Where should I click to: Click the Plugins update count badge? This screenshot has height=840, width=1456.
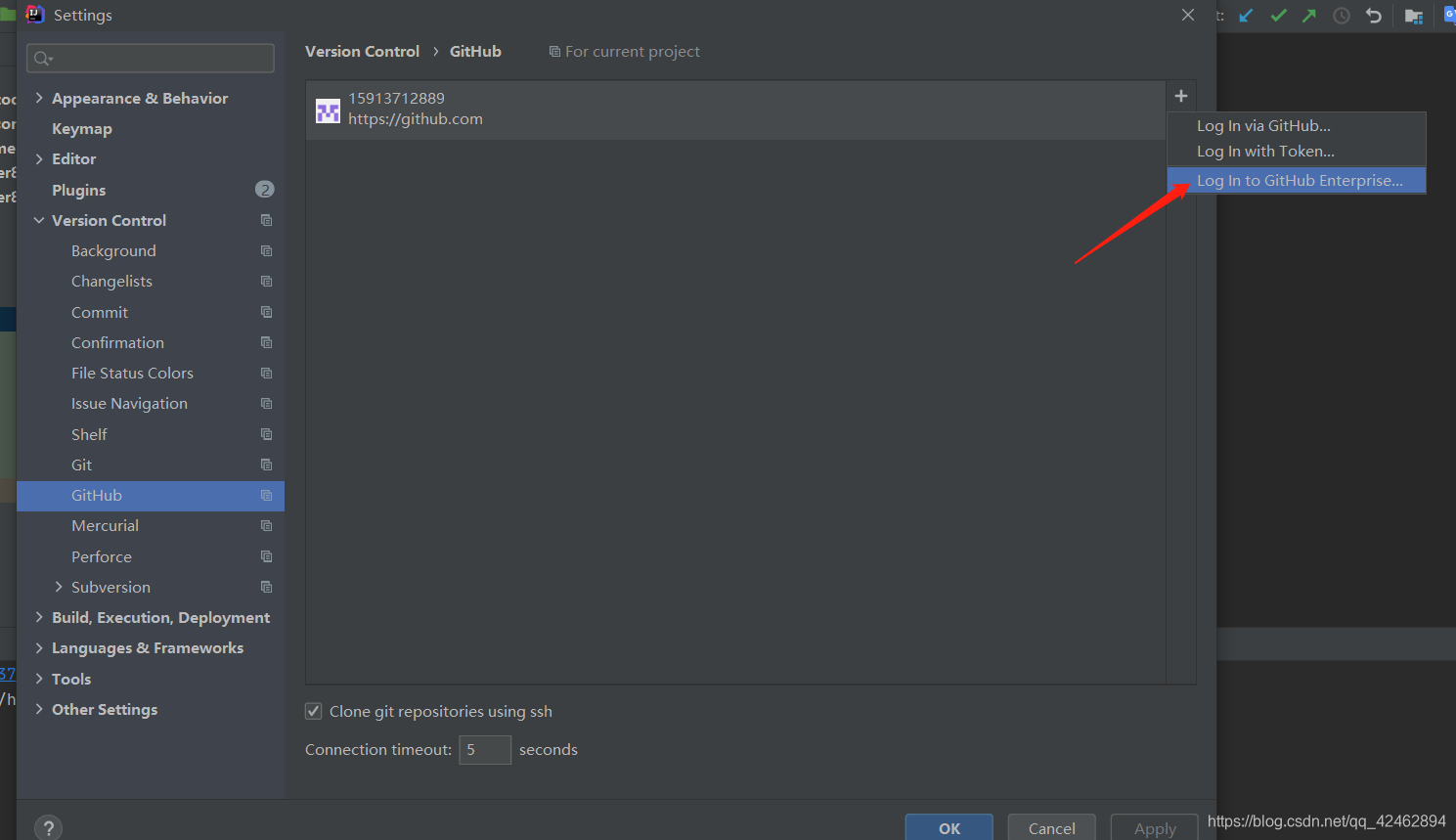265,190
